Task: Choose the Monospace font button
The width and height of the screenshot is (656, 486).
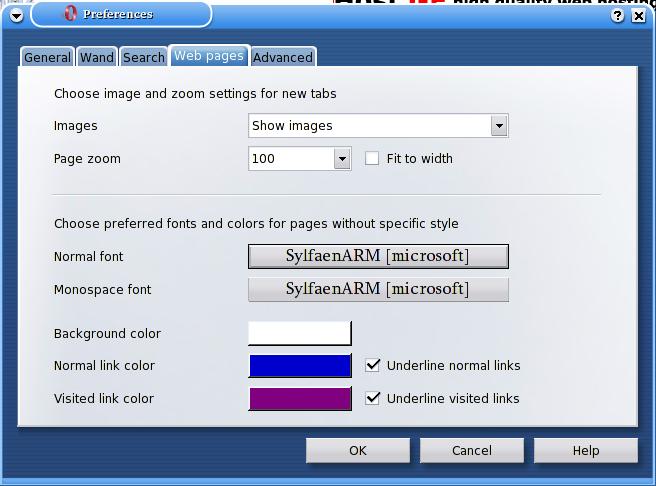Action: coord(378,289)
